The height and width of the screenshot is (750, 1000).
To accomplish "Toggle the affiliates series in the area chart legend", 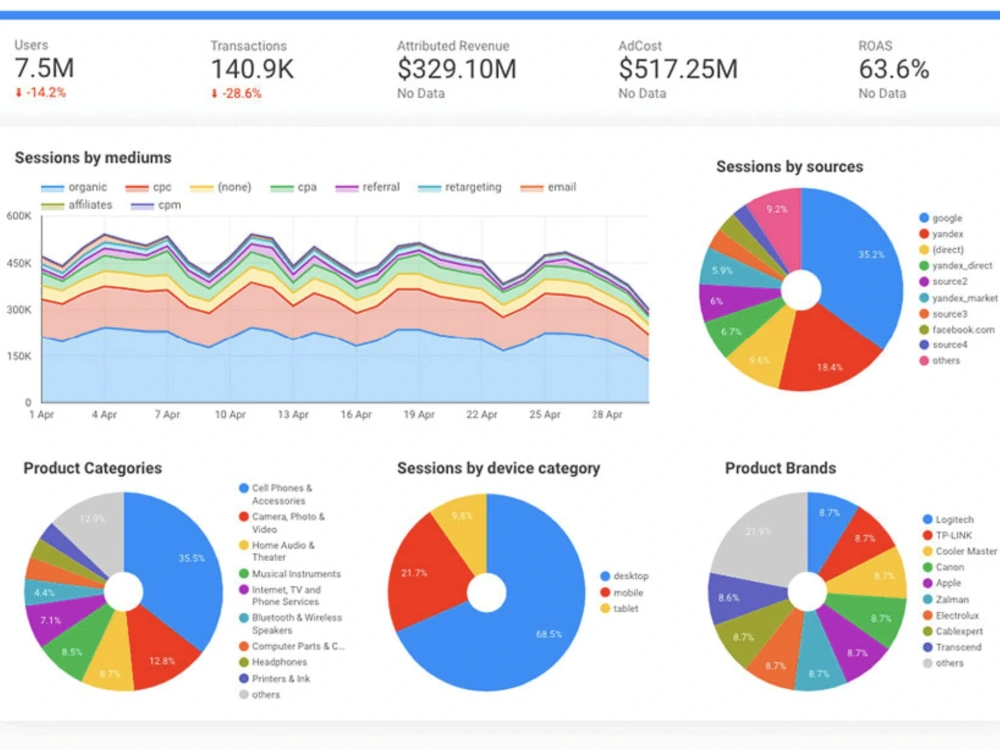I will coord(55,204).
